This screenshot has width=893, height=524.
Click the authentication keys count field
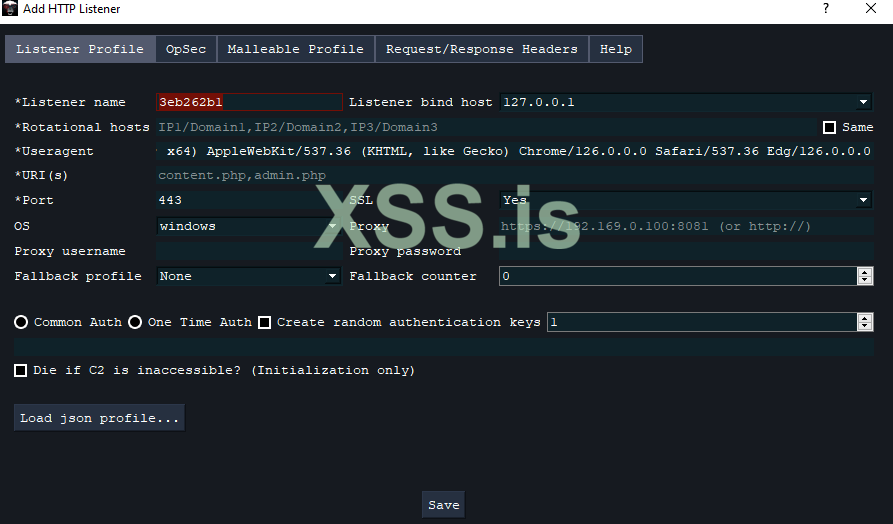702,322
